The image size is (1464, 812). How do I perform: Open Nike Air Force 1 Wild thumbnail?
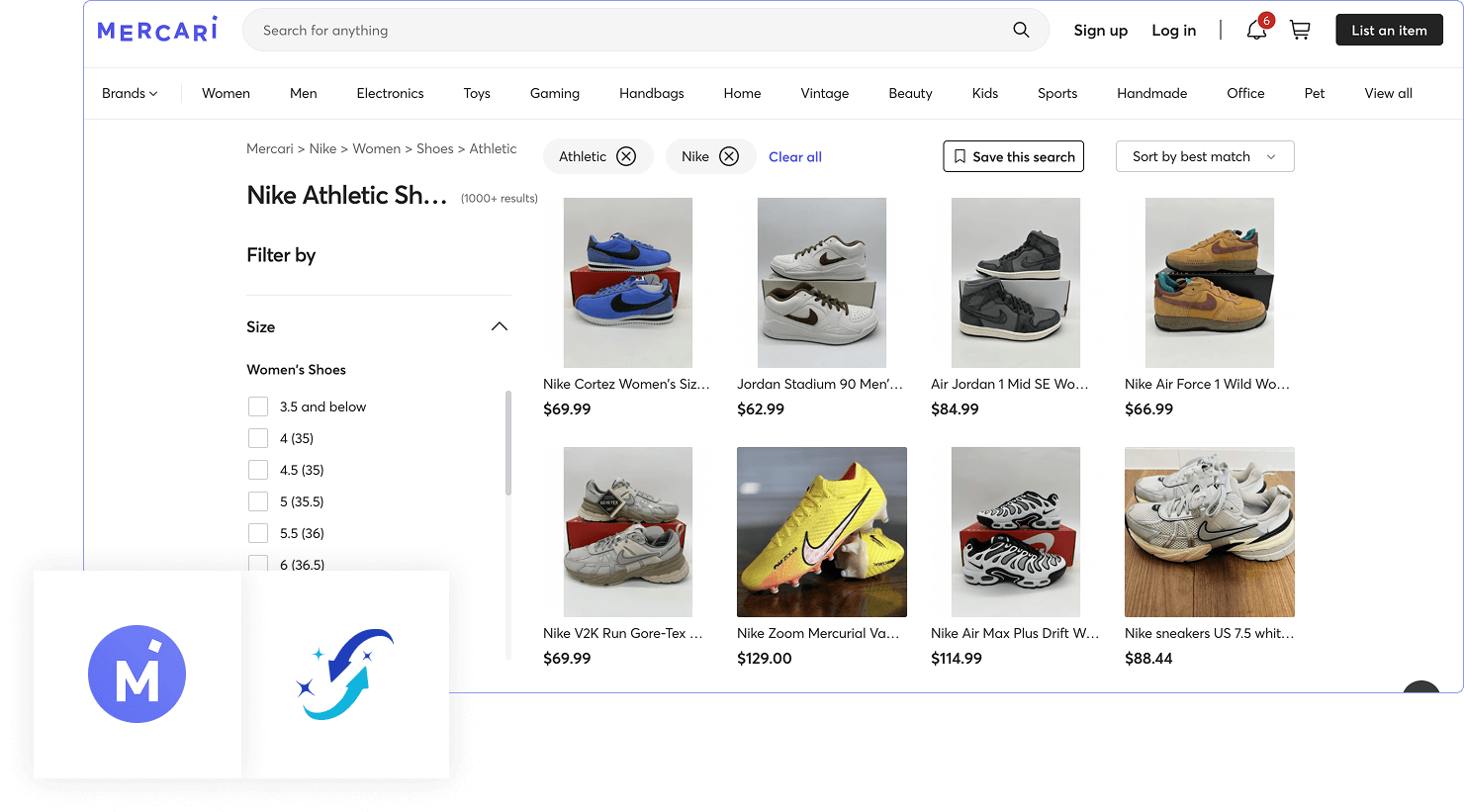pos(1210,283)
